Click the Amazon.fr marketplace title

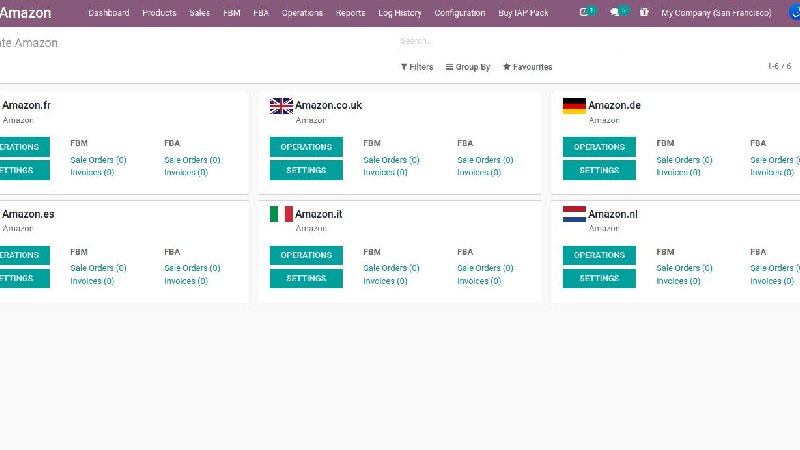[x=26, y=106]
